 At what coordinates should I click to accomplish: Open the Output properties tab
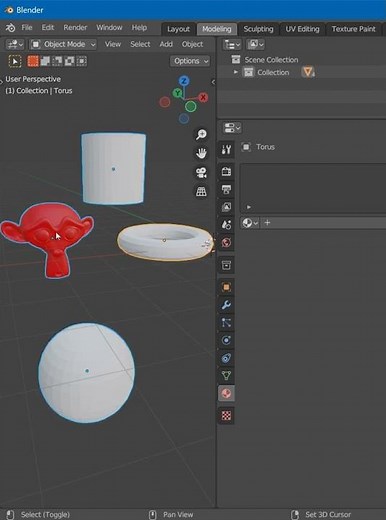pyautogui.click(x=226, y=189)
